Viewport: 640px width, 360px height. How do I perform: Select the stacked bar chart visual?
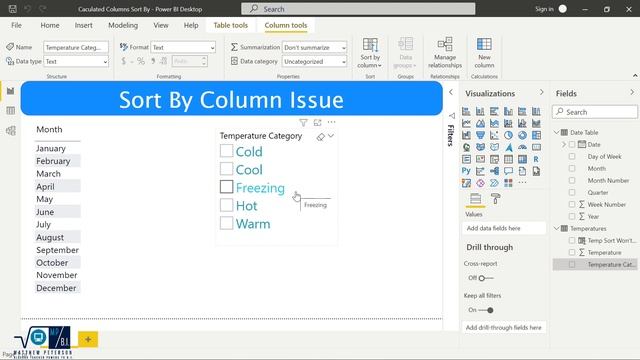pos(466,111)
